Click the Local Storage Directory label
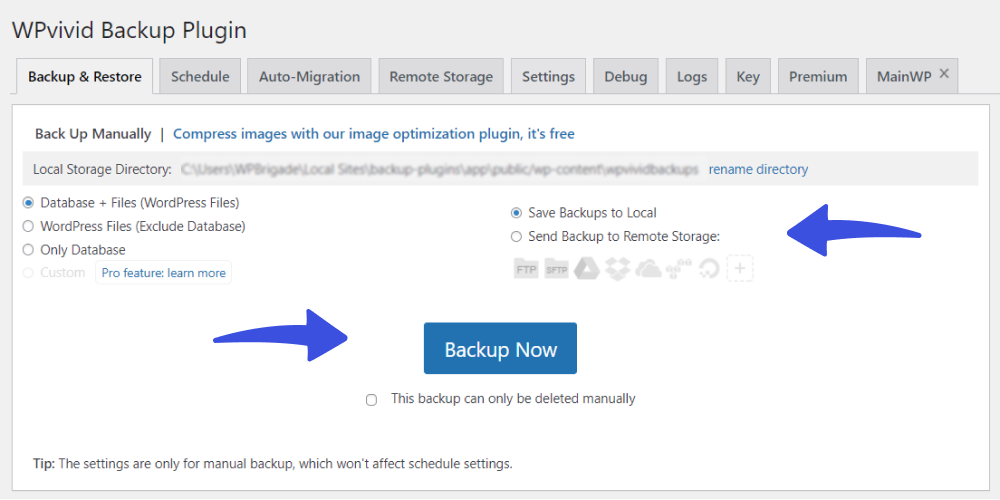The height and width of the screenshot is (500, 1000). pyautogui.click(x=103, y=169)
